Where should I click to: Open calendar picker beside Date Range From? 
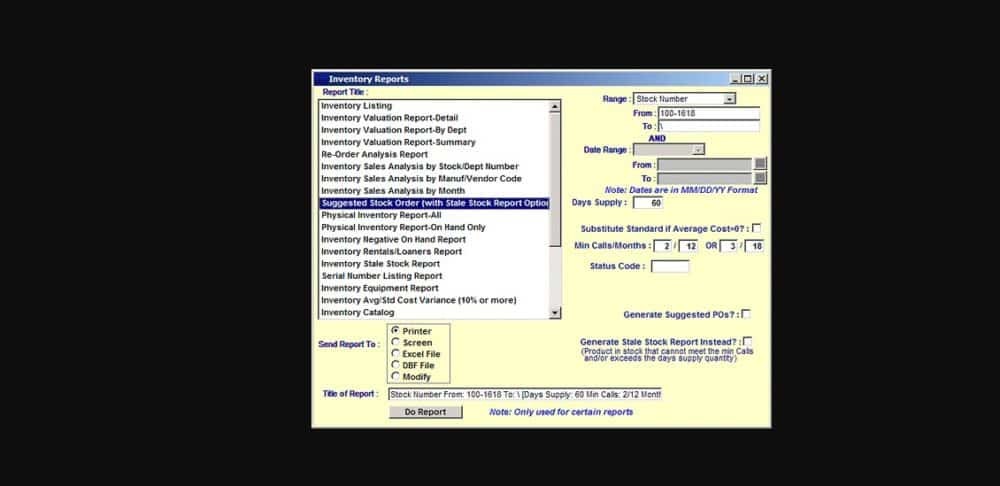click(x=760, y=164)
